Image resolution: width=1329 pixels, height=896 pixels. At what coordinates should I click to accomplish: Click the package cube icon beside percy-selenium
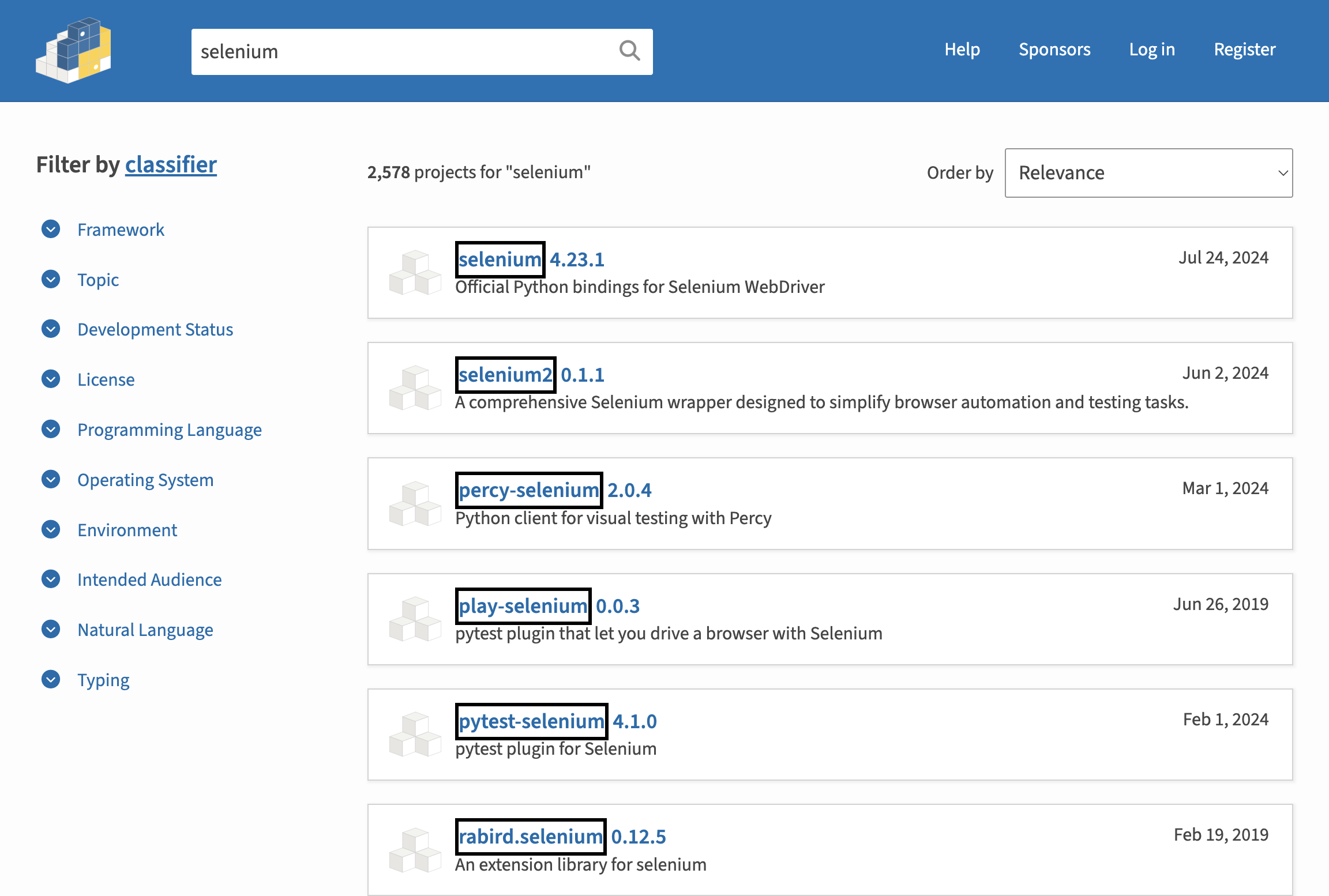(415, 504)
